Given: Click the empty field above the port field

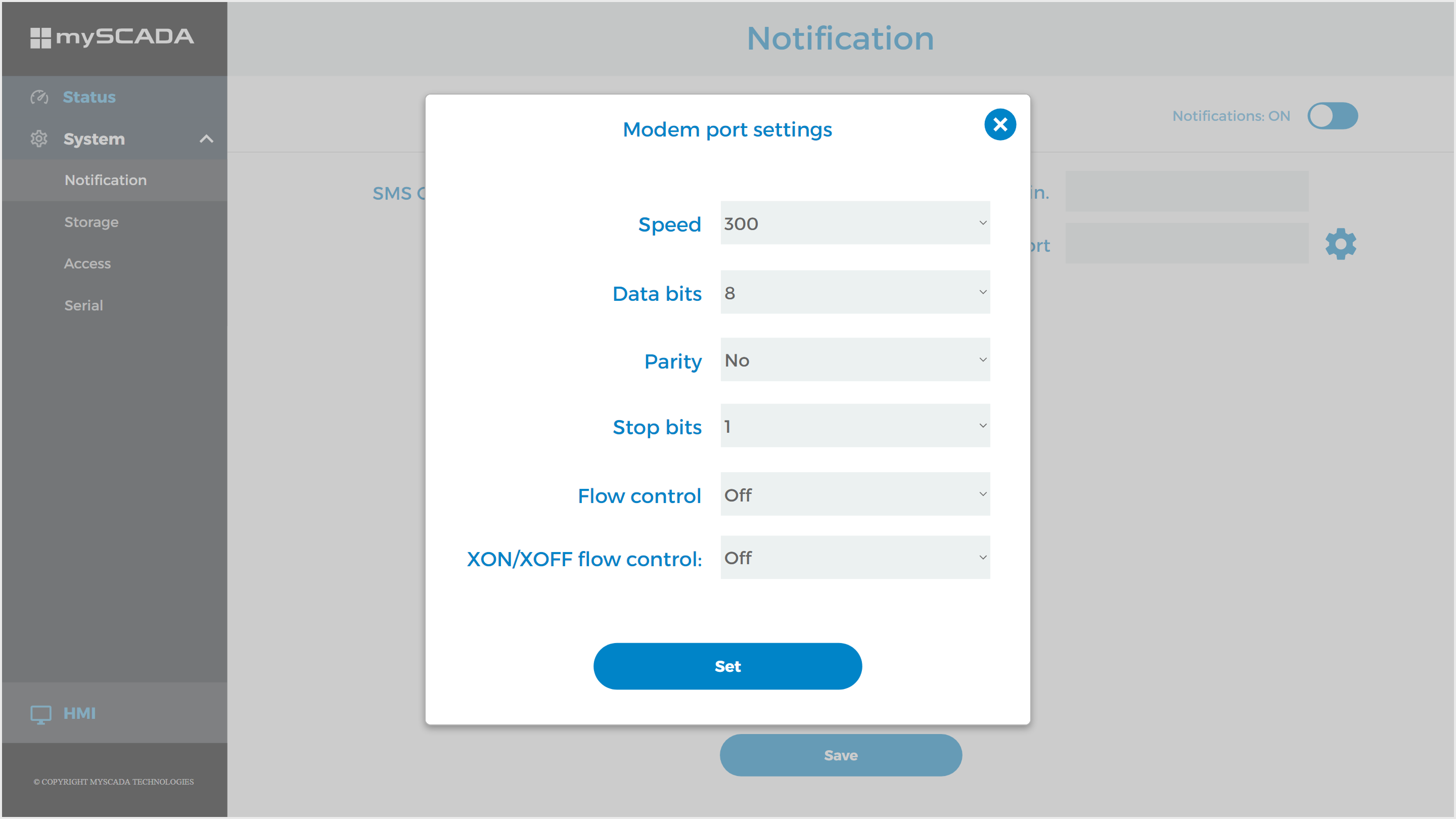Looking at the screenshot, I should tap(1187, 192).
